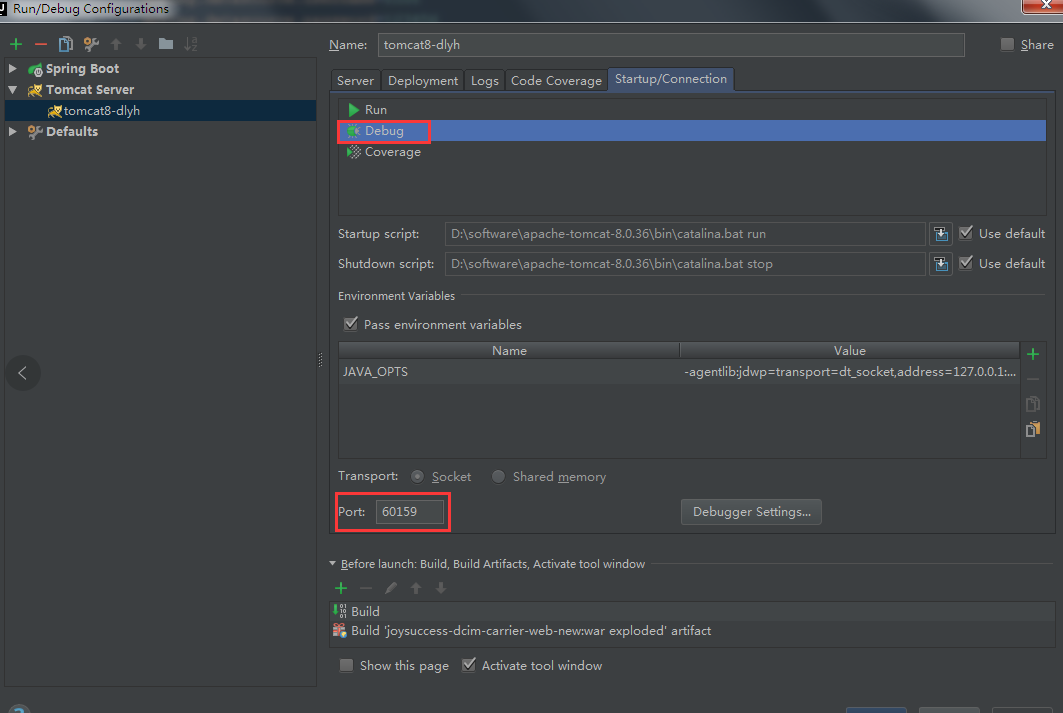This screenshot has width=1063, height=713.
Task: Move before launch task up
Action: pyautogui.click(x=416, y=588)
